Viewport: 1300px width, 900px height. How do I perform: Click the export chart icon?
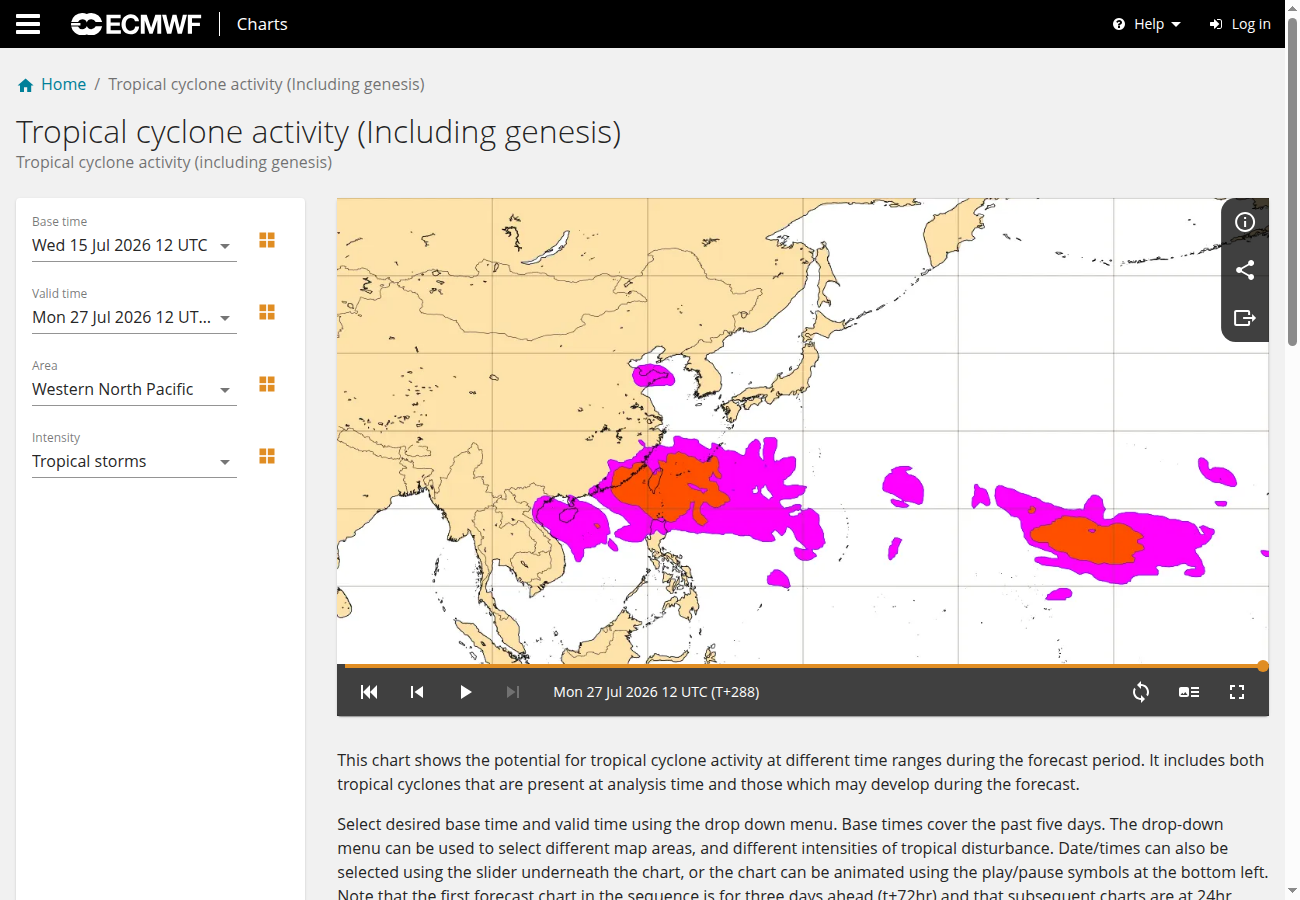1245,318
